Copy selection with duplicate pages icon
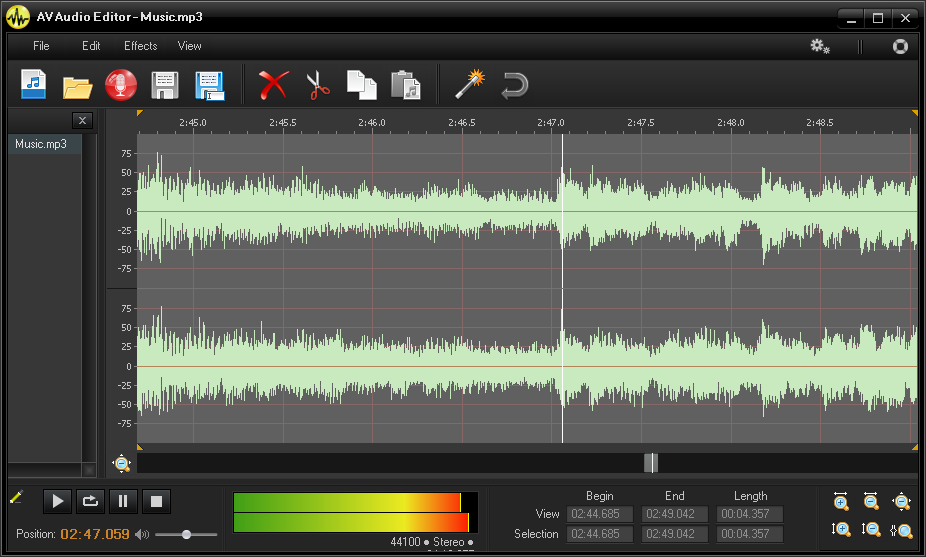 (x=361, y=85)
